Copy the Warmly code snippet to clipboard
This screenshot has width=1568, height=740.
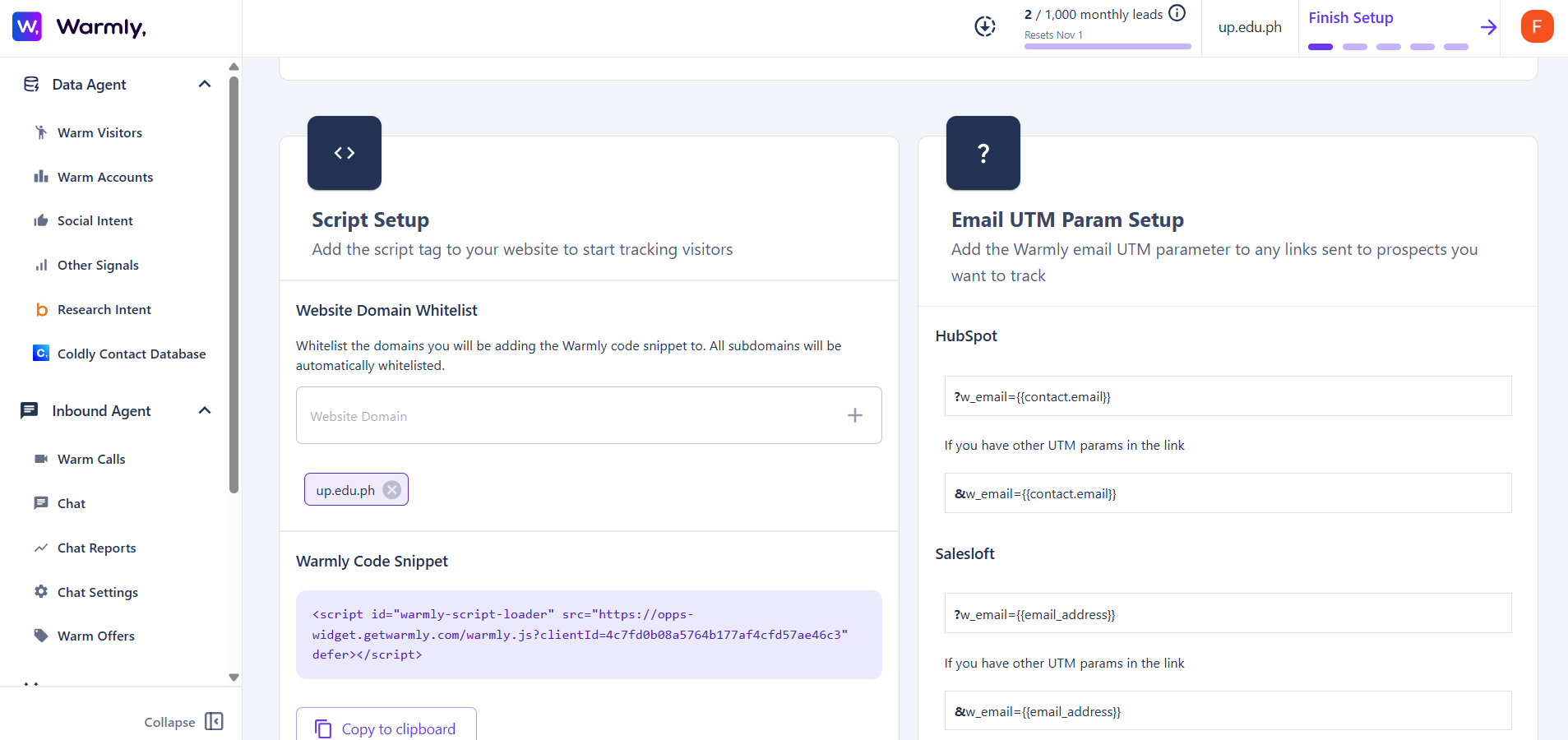click(386, 728)
